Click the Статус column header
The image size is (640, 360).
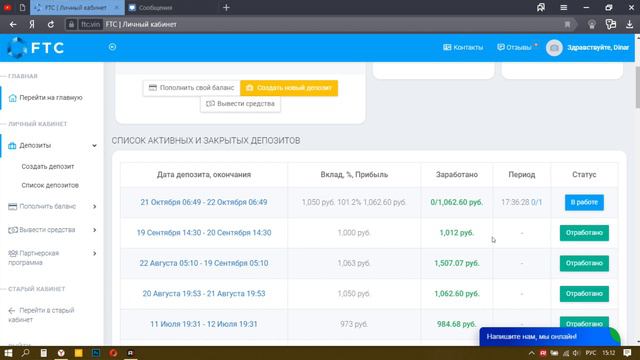pos(584,175)
